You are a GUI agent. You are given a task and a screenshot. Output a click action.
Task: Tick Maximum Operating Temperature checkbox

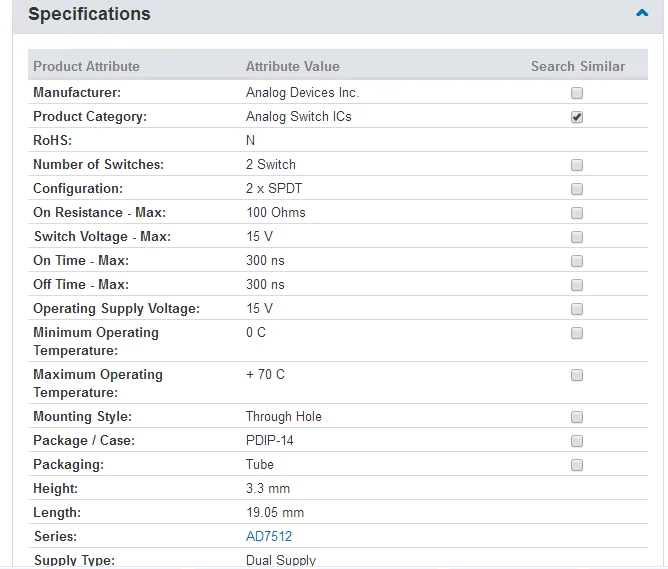577,375
